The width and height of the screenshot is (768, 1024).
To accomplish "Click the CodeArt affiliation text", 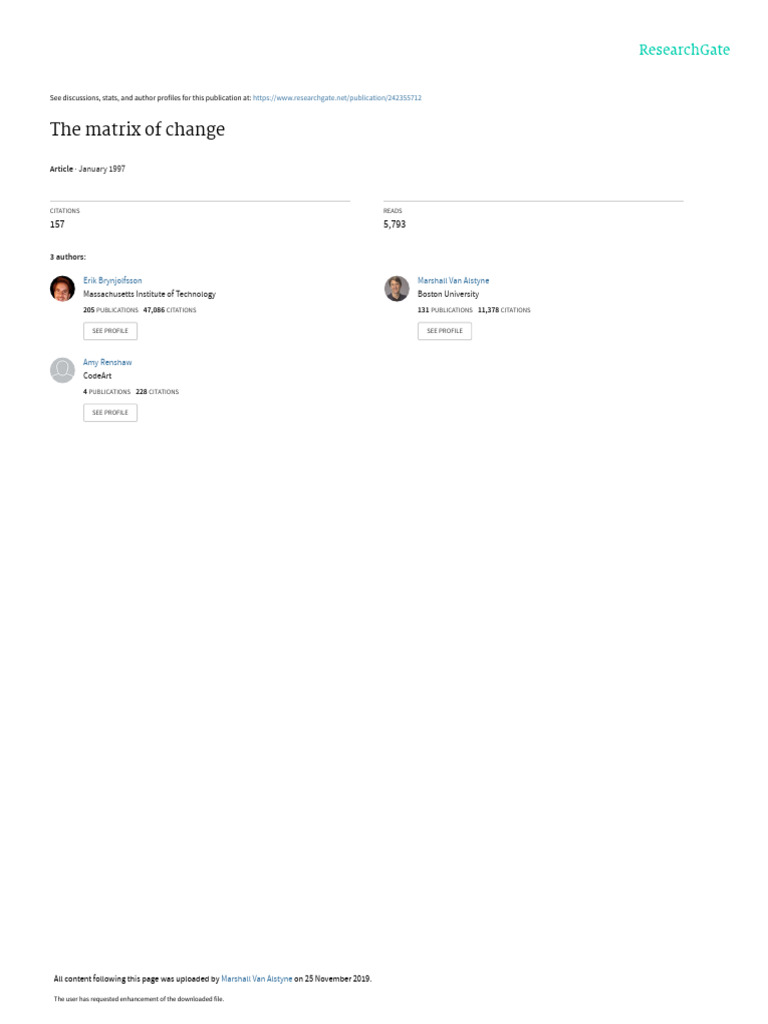I will coord(97,376).
